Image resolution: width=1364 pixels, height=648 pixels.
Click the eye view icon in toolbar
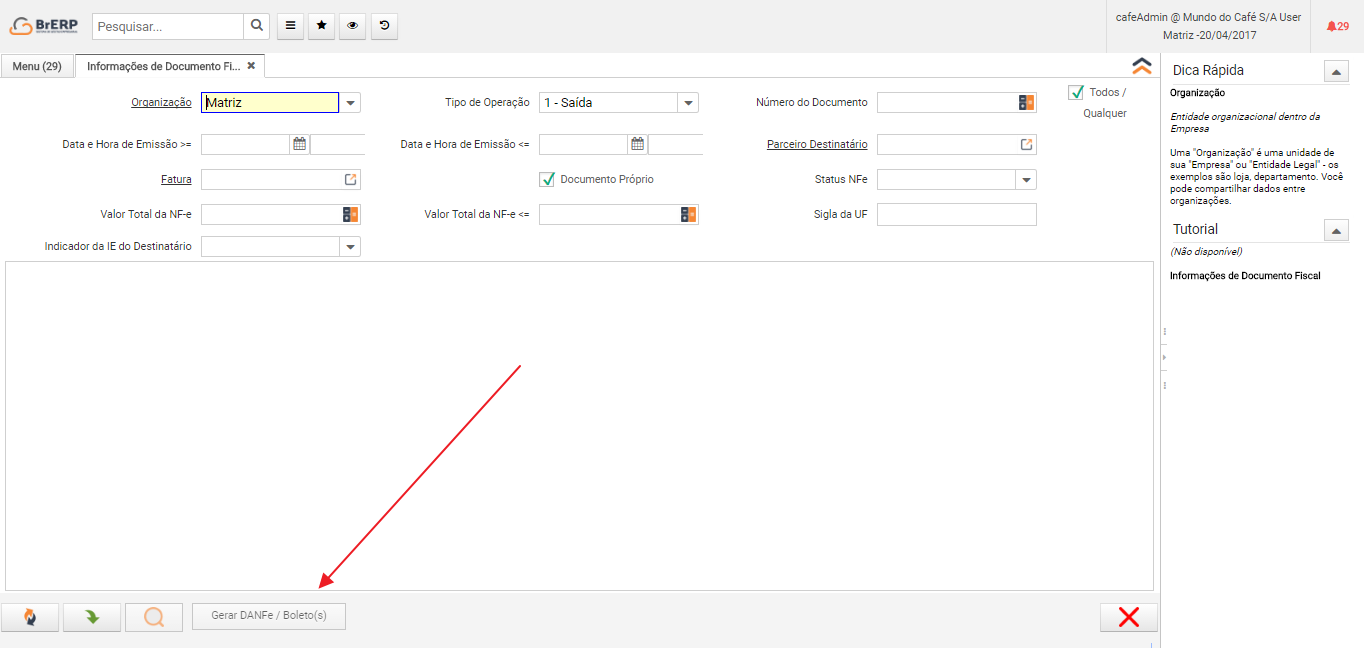(352, 26)
